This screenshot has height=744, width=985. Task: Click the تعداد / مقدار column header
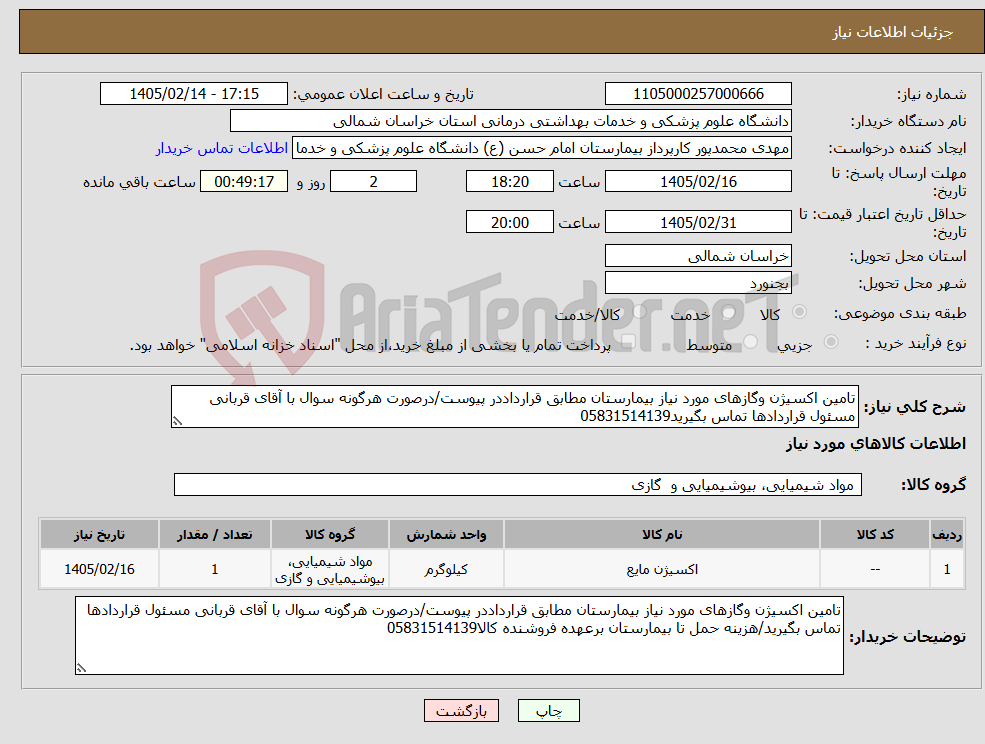click(214, 535)
